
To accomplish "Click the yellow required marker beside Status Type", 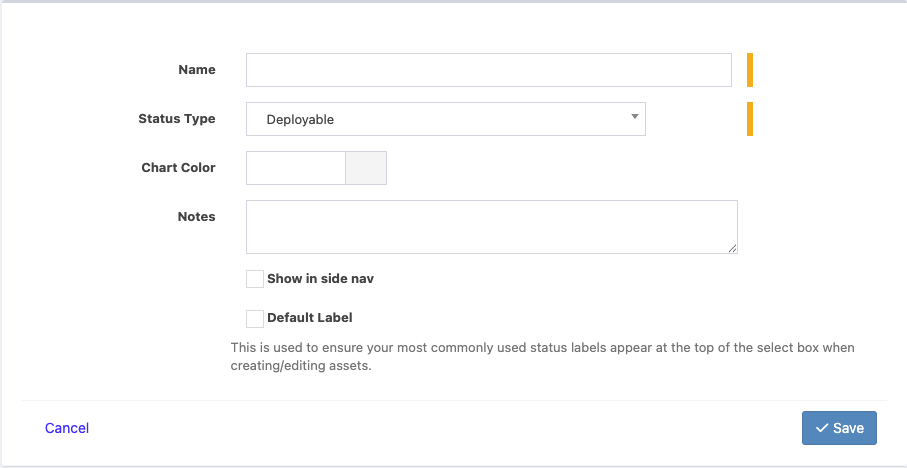I will [750, 118].
